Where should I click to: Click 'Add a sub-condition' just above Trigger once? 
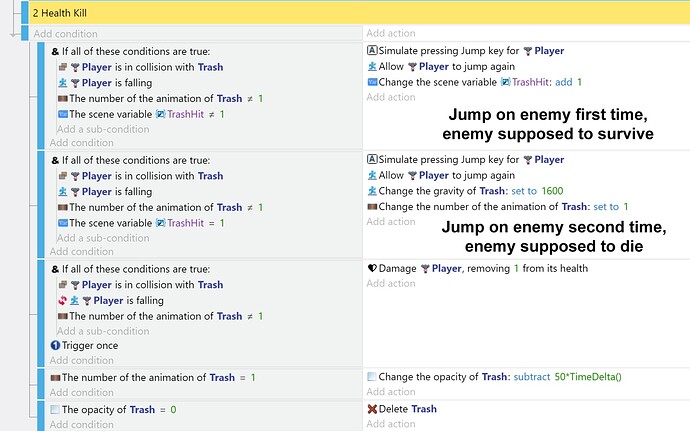click(x=103, y=331)
